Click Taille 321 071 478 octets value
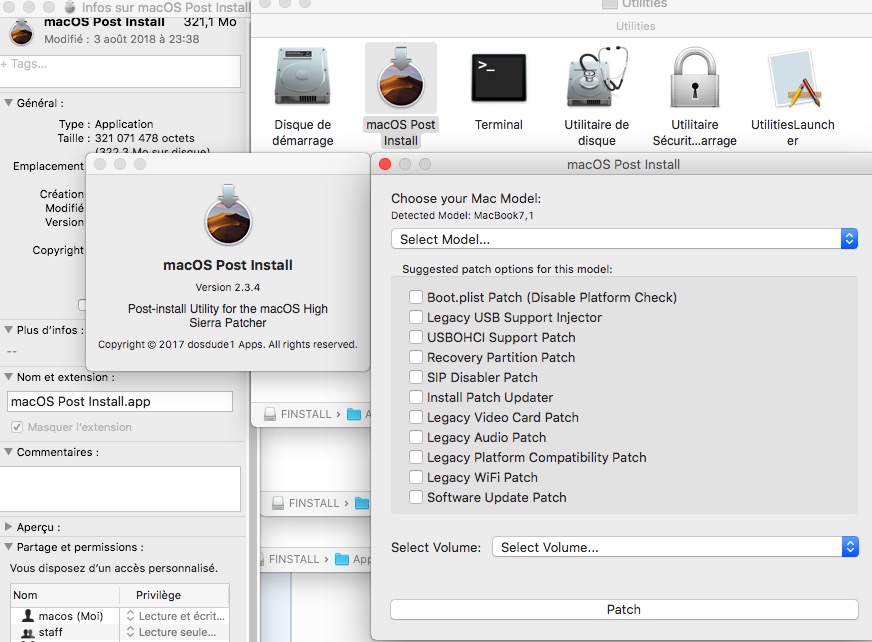Screen dimensions: 872x642 click(x=145, y=138)
